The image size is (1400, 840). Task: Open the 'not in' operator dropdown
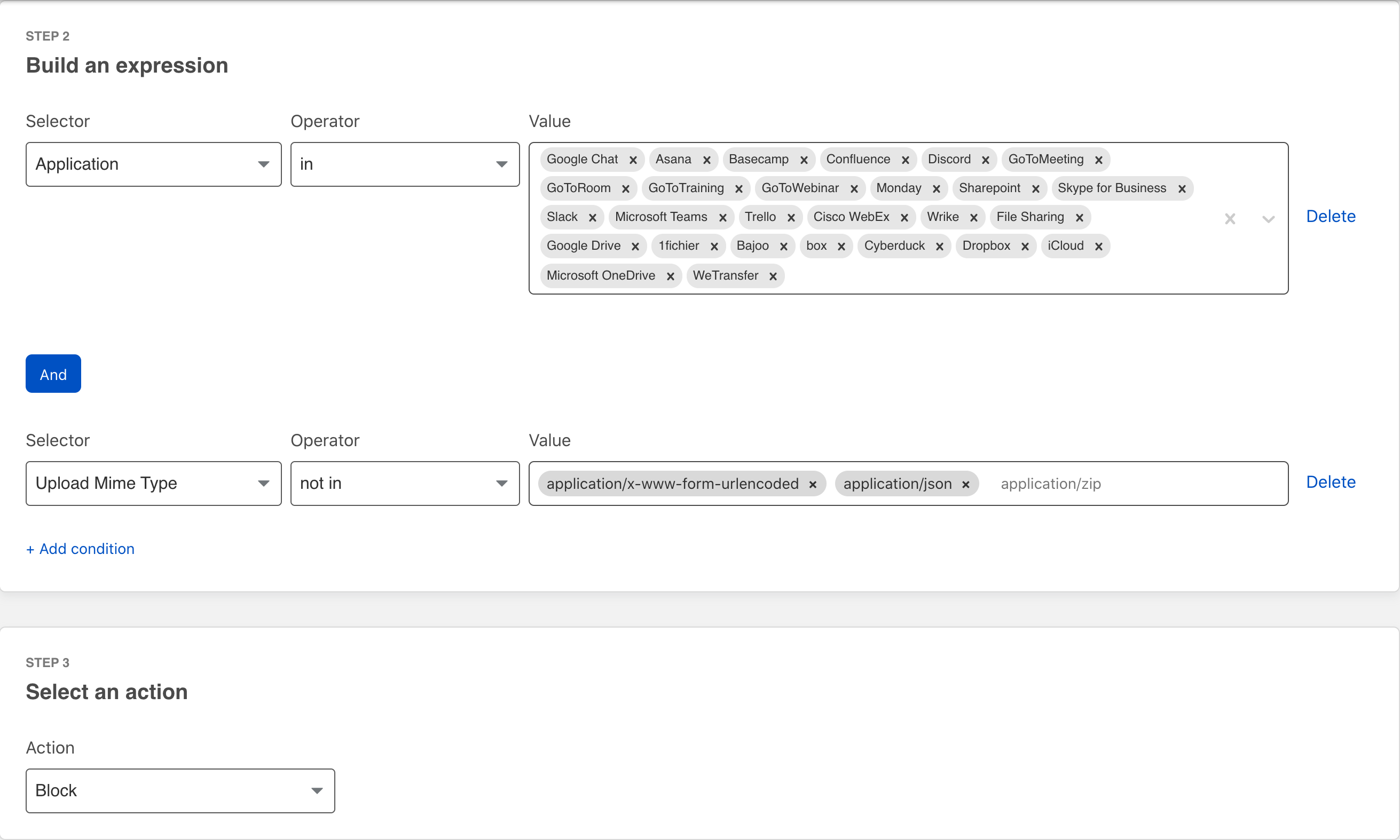(404, 484)
